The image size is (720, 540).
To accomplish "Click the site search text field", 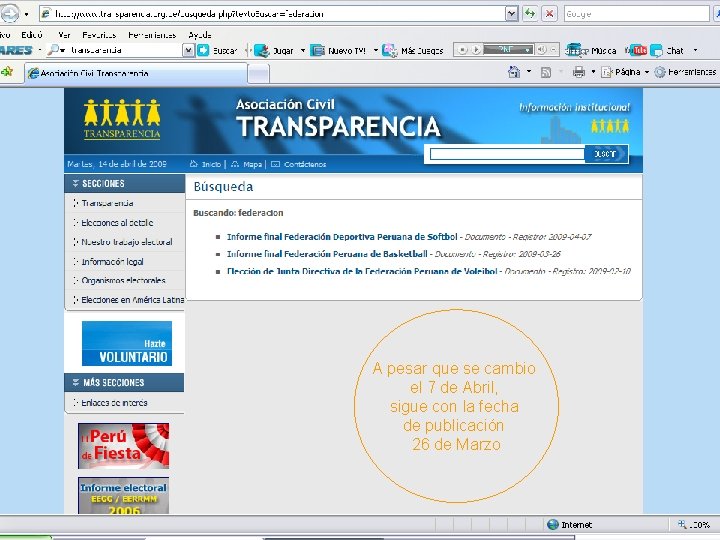I will coord(507,154).
